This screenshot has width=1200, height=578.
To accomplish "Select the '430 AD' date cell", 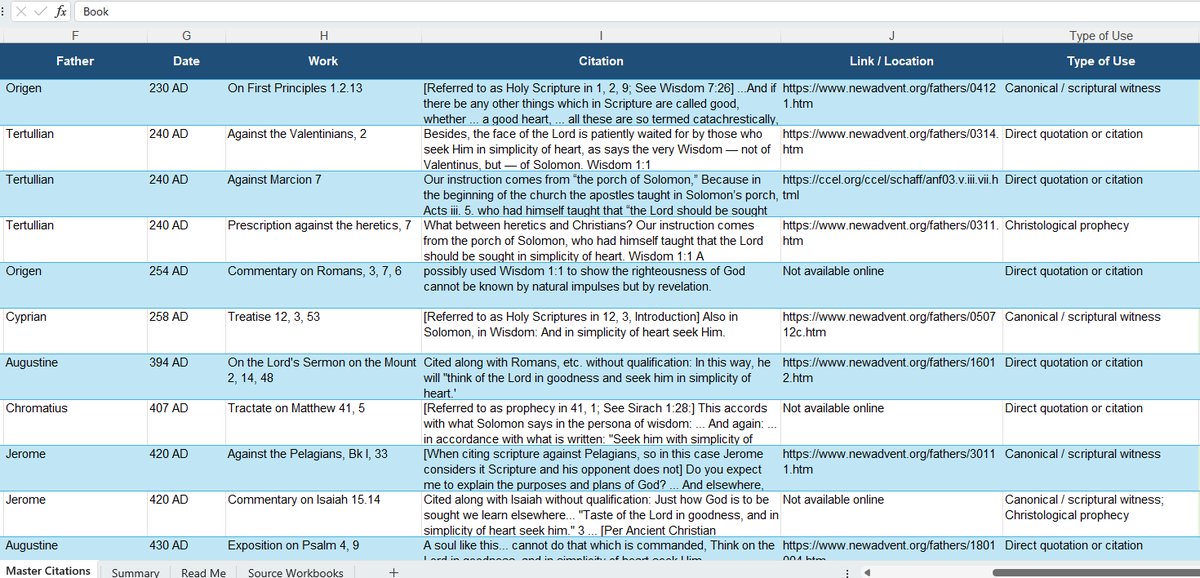I will 186,551.
